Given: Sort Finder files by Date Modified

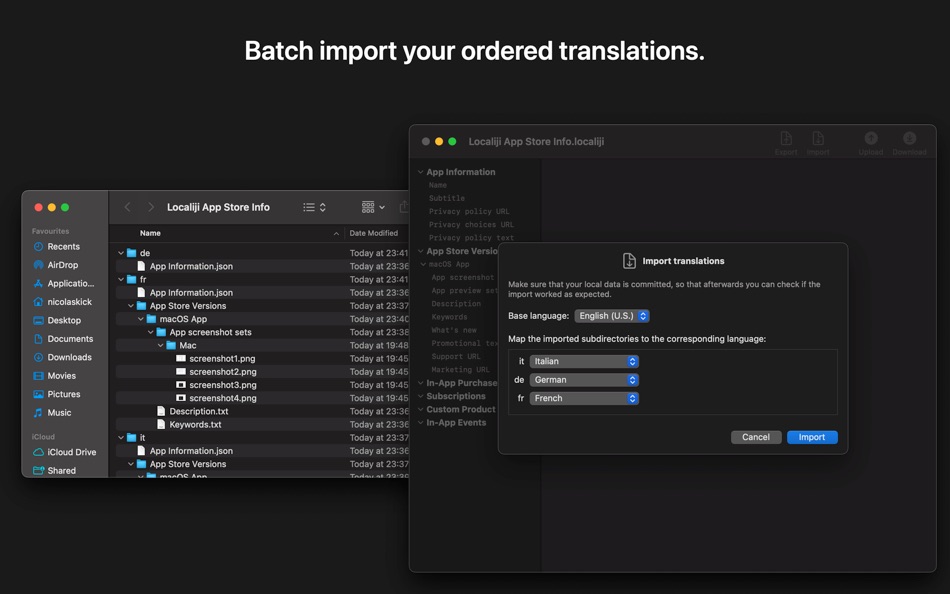Looking at the screenshot, I should coord(373,233).
